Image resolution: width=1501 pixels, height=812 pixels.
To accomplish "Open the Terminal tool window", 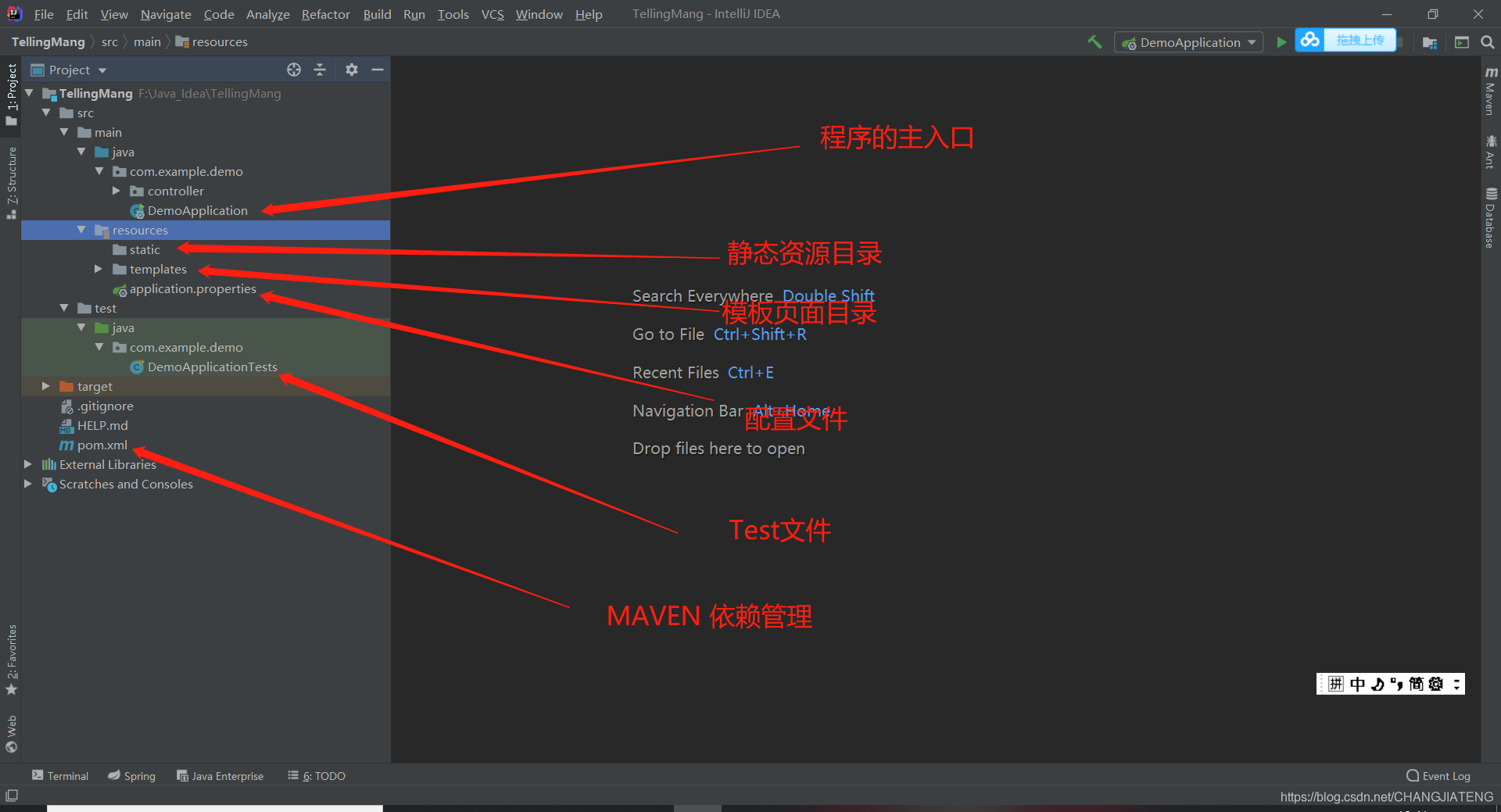I will (60, 775).
